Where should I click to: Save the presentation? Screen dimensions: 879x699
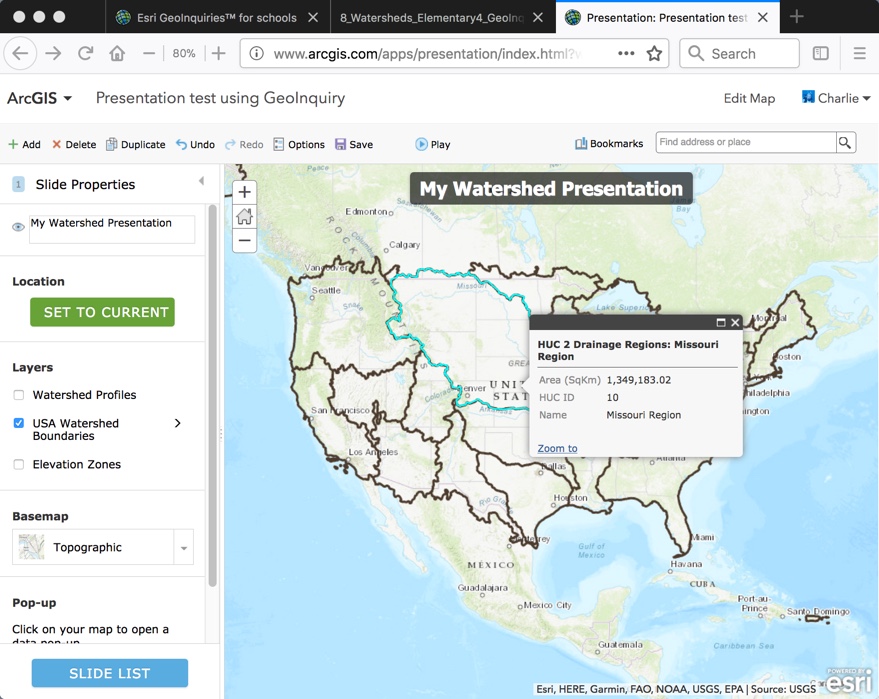[x=354, y=145]
